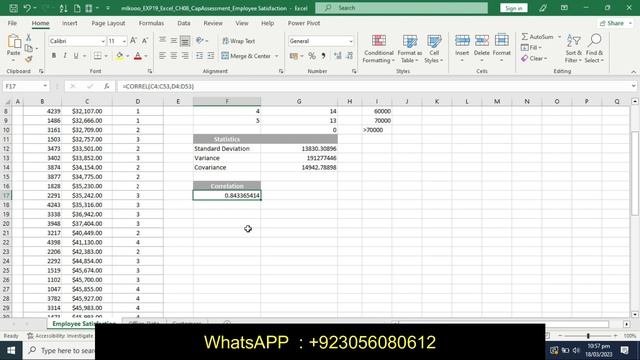Cut selection with scissors icon

29,38
